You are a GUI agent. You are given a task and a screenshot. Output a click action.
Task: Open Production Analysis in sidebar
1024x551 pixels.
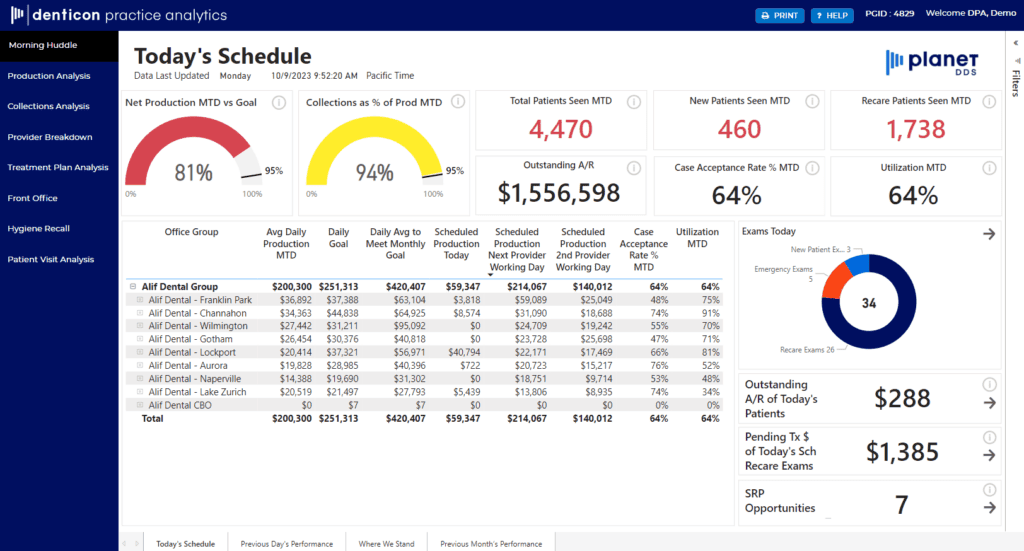point(49,76)
